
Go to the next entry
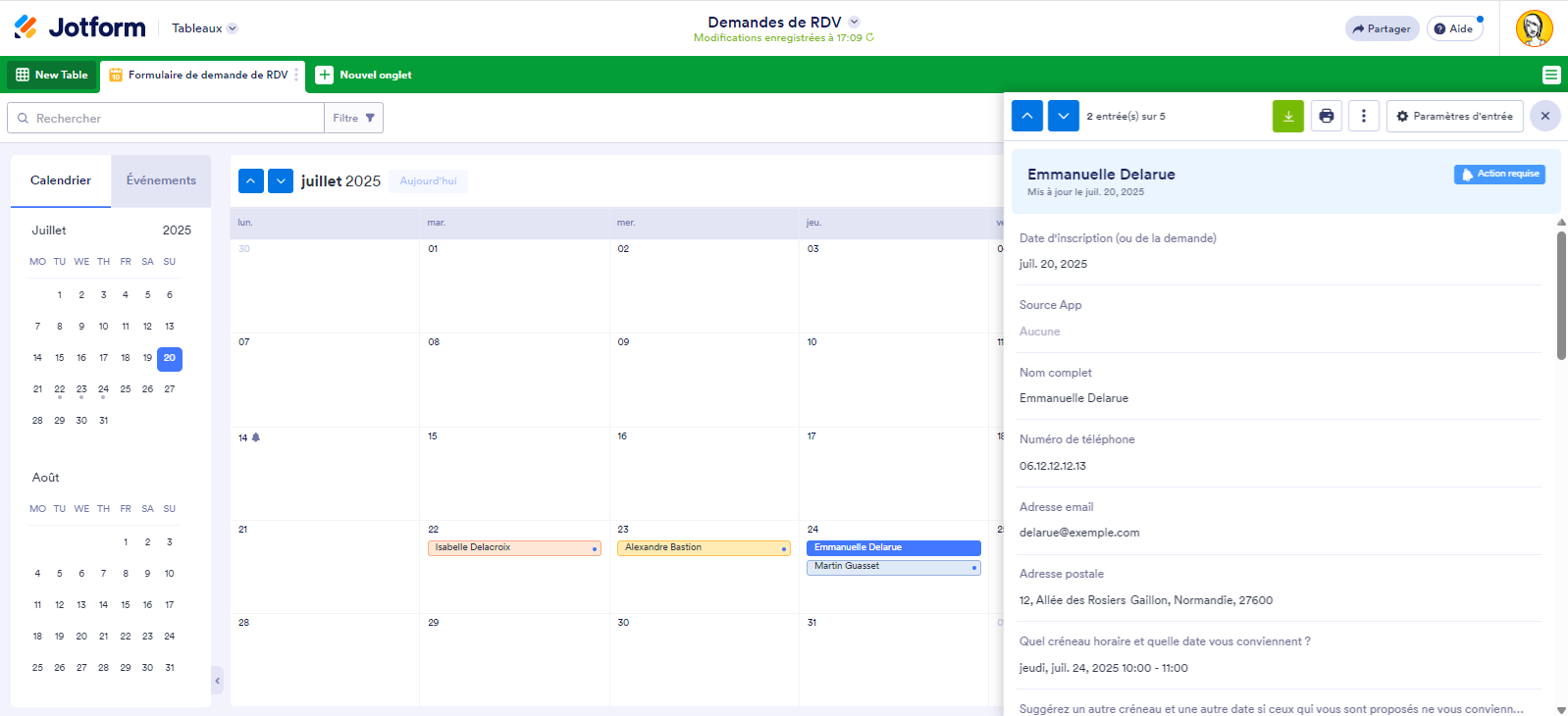tap(1063, 116)
